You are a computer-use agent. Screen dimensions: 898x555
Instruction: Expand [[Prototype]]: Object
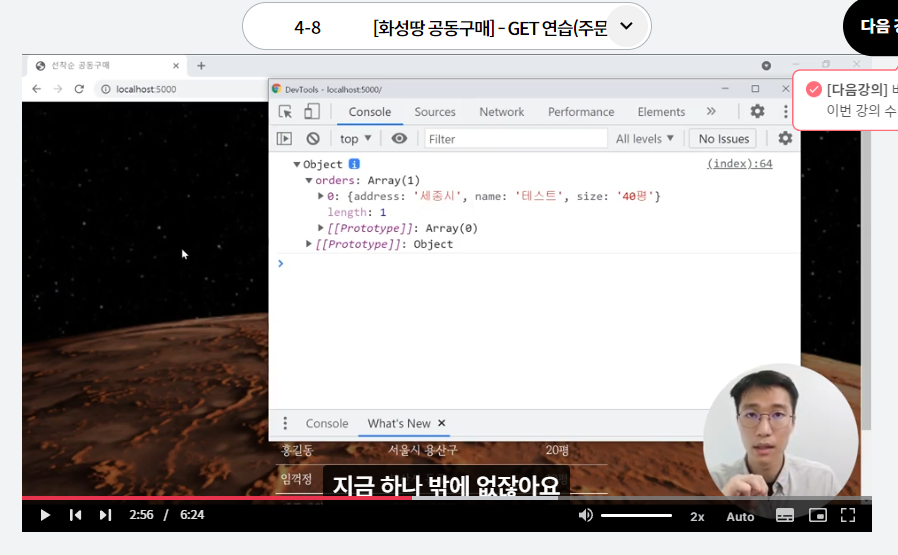coord(309,244)
